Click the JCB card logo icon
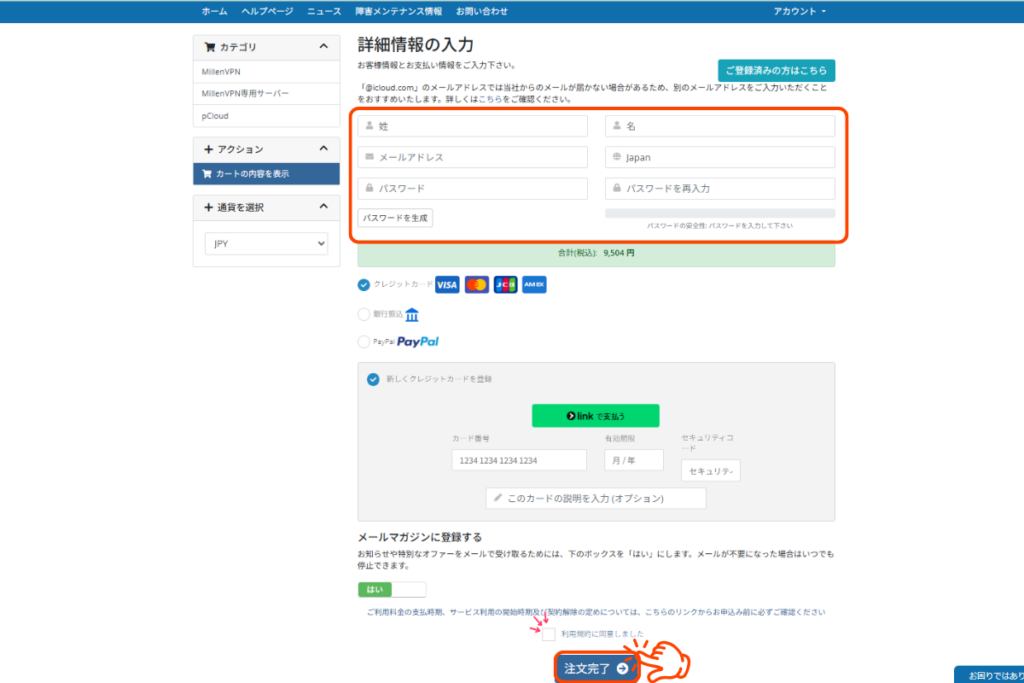 coord(506,285)
